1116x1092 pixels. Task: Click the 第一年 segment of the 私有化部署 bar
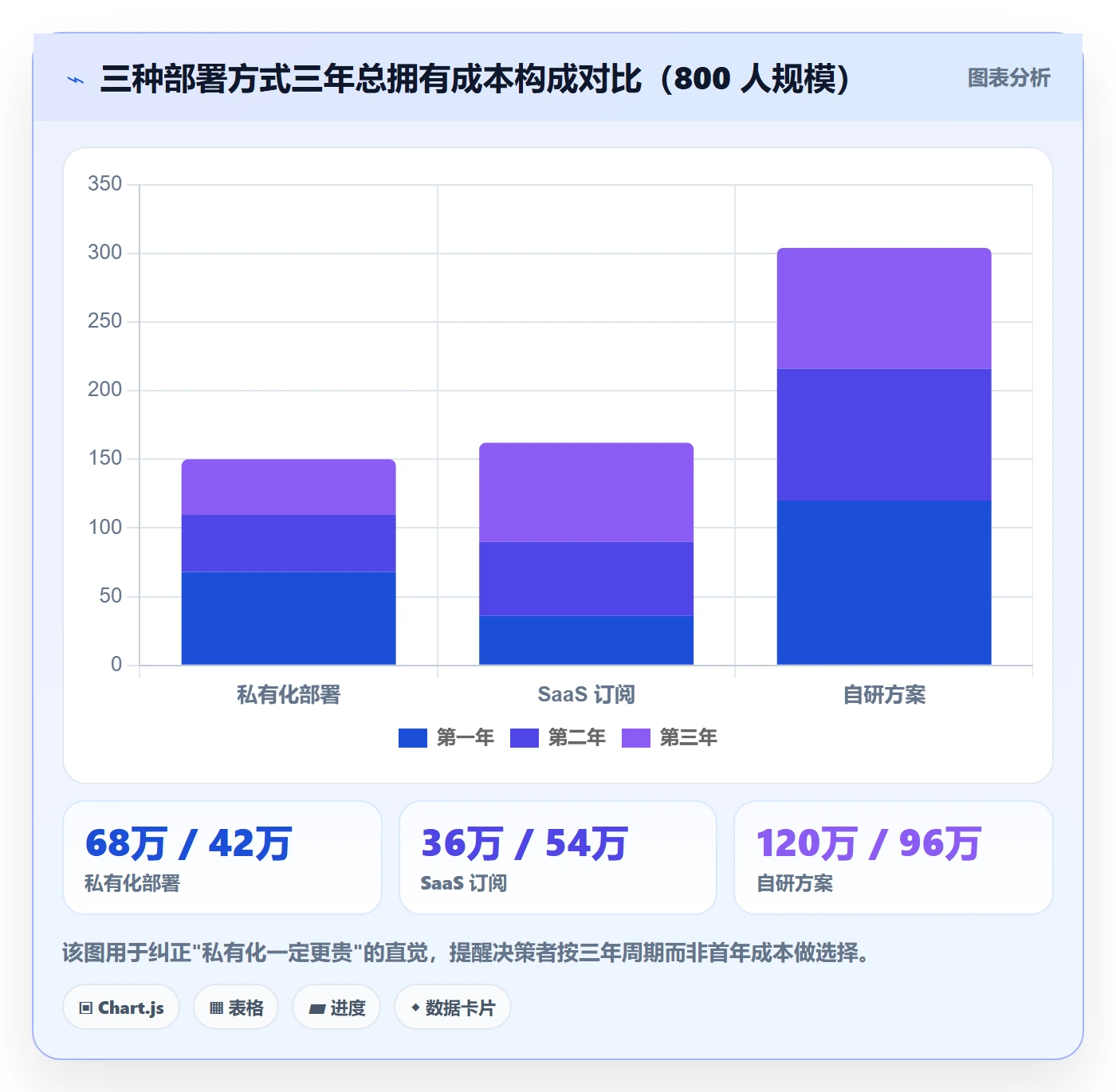[x=289, y=619]
